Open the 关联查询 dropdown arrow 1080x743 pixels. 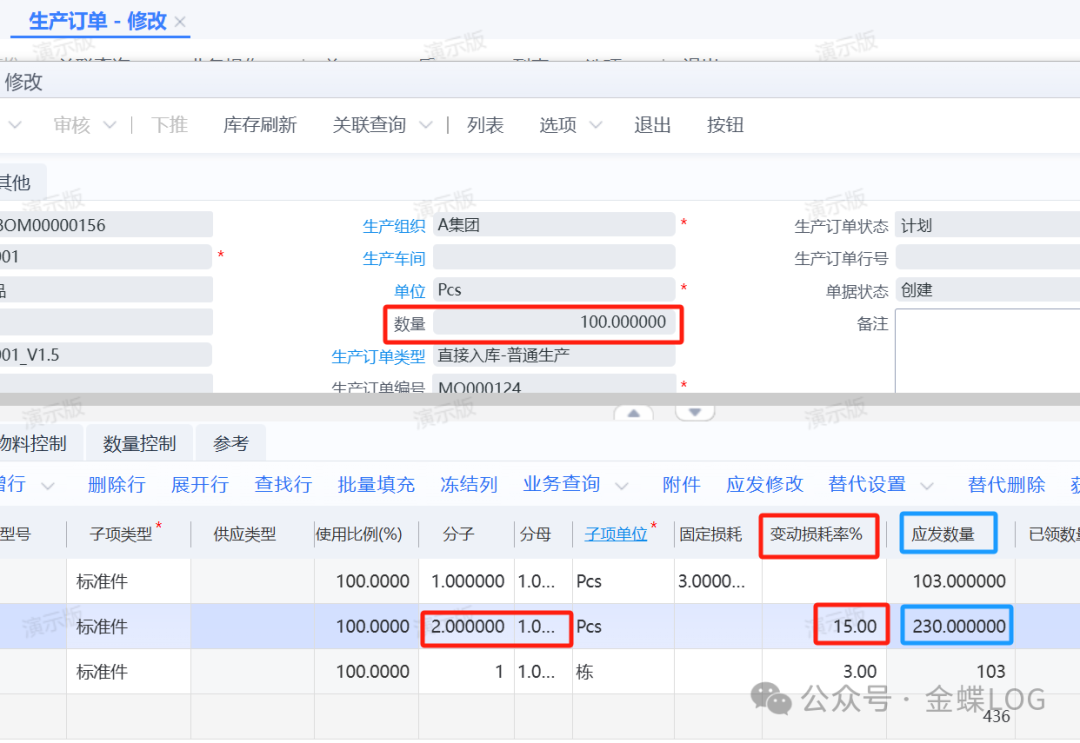pos(425,125)
